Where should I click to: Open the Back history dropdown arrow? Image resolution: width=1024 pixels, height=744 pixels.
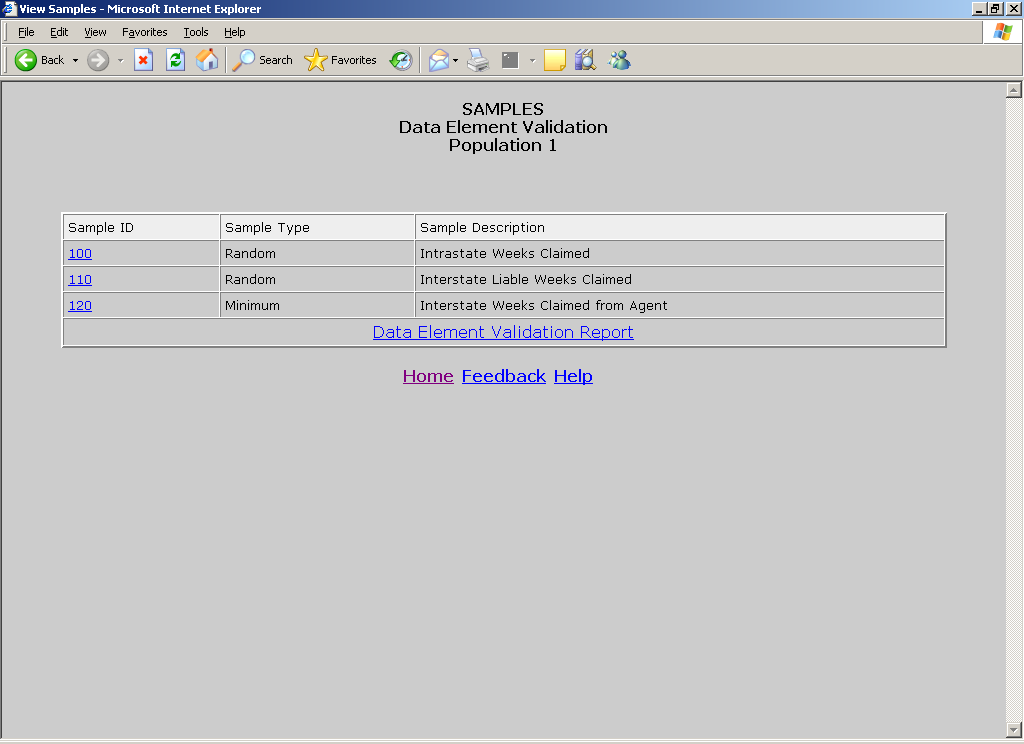(x=75, y=60)
